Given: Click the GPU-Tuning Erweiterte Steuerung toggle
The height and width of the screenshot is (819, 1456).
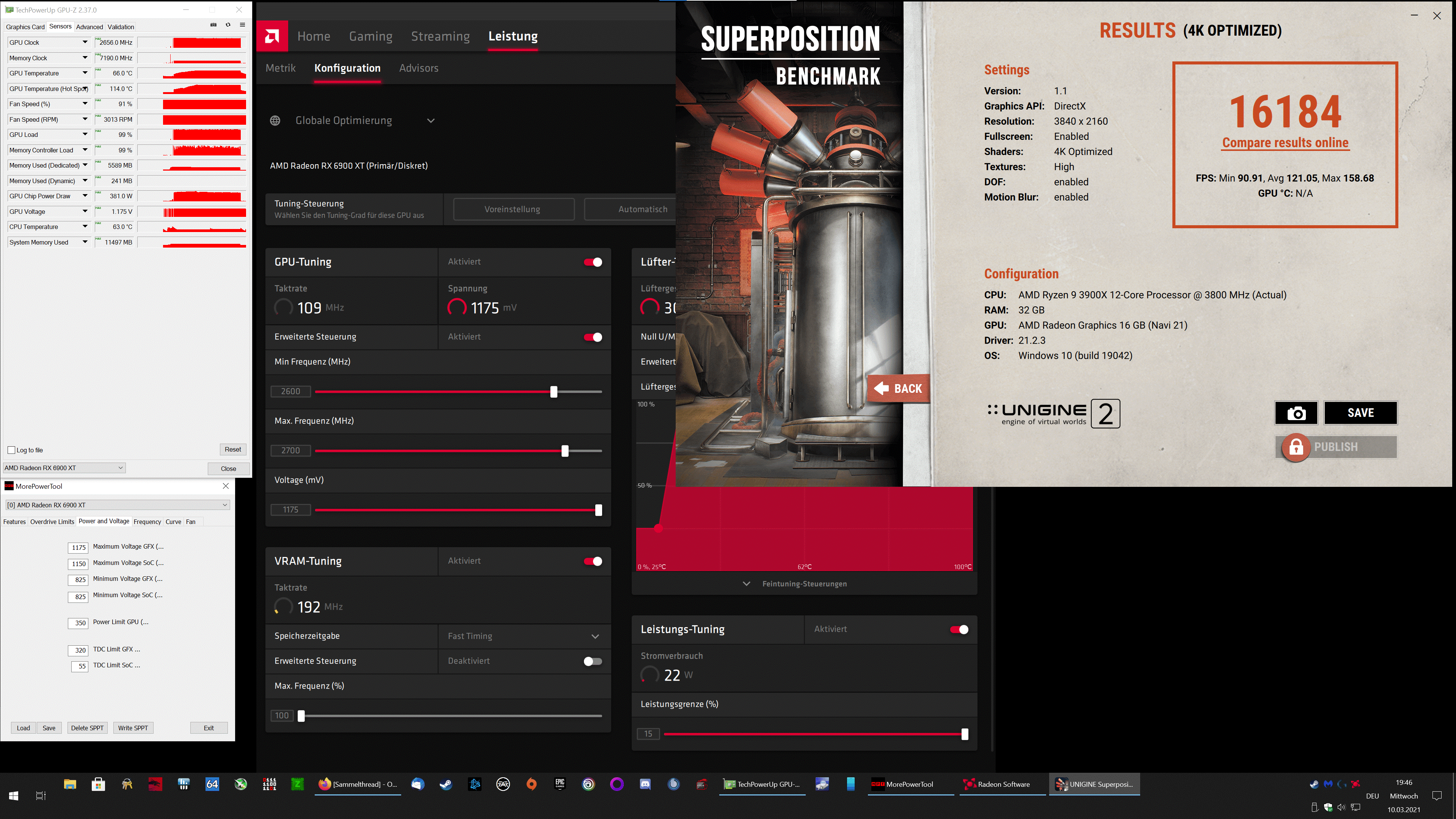Looking at the screenshot, I should pos(592,336).
